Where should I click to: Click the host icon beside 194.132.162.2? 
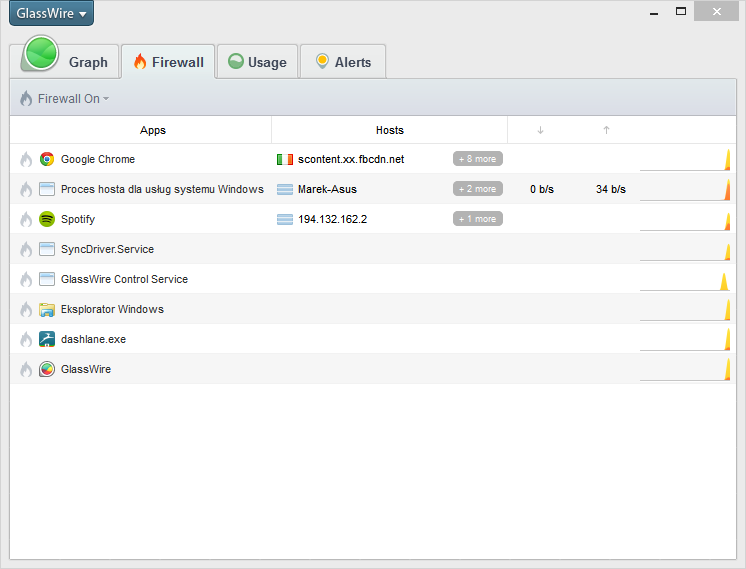pos(285,219)
